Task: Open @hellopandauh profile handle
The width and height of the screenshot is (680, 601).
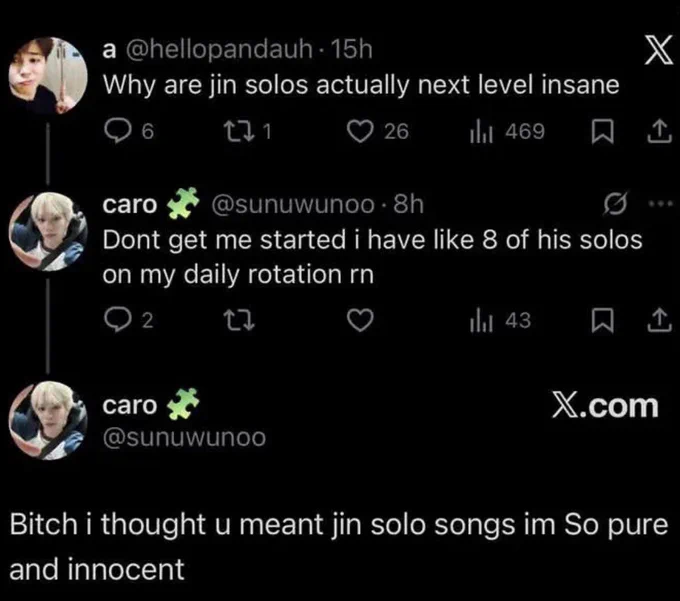Action: click(219, 49)
